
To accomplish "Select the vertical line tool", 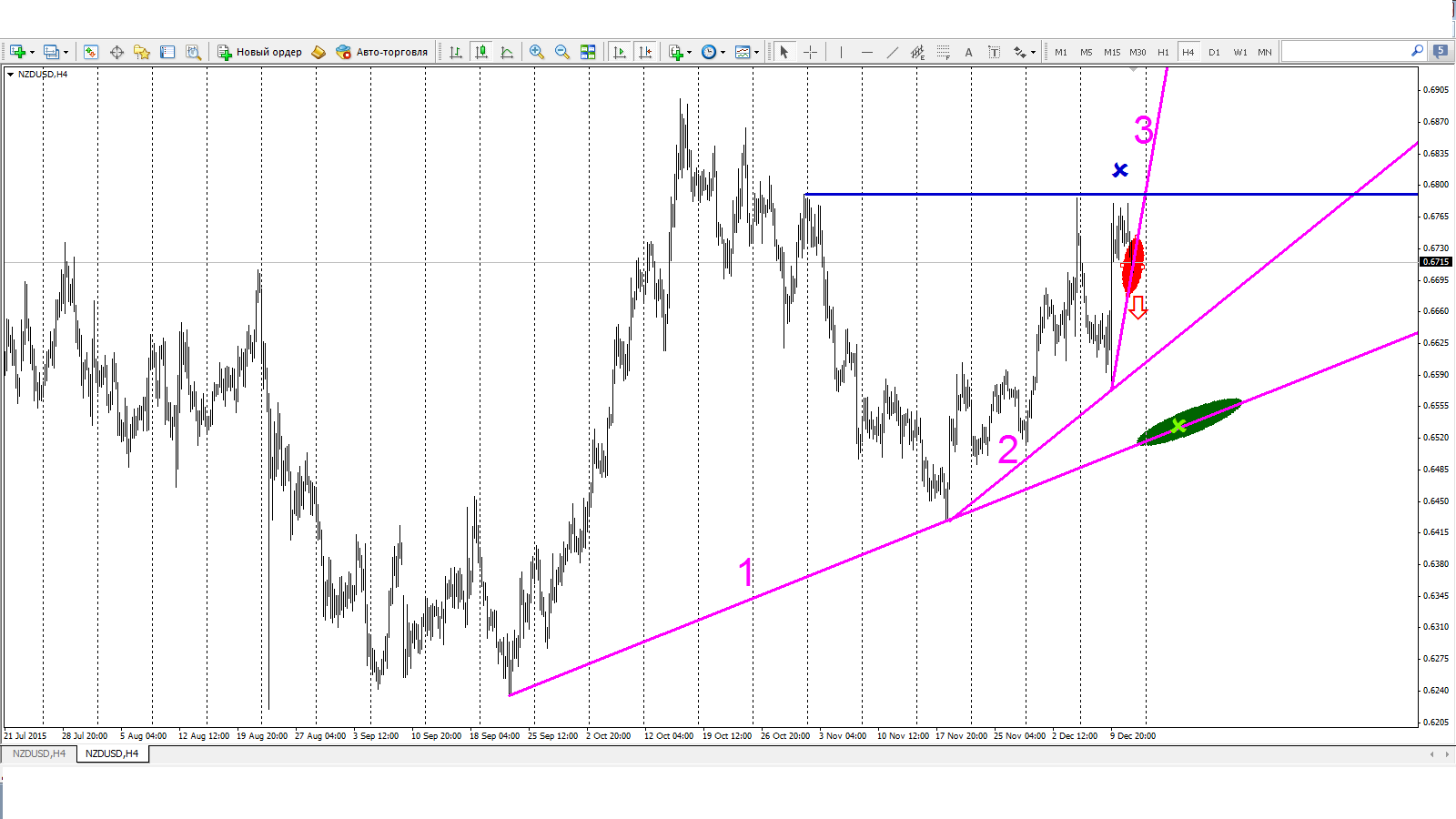I will point(841,52).
